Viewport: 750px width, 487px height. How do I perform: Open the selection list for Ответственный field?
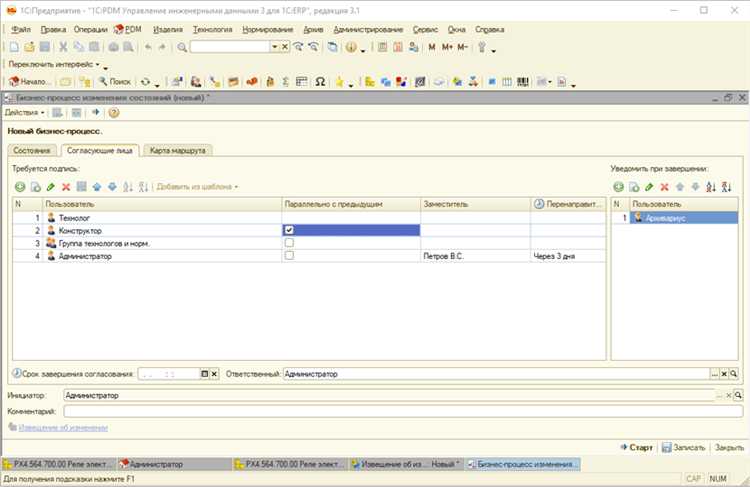714,374
